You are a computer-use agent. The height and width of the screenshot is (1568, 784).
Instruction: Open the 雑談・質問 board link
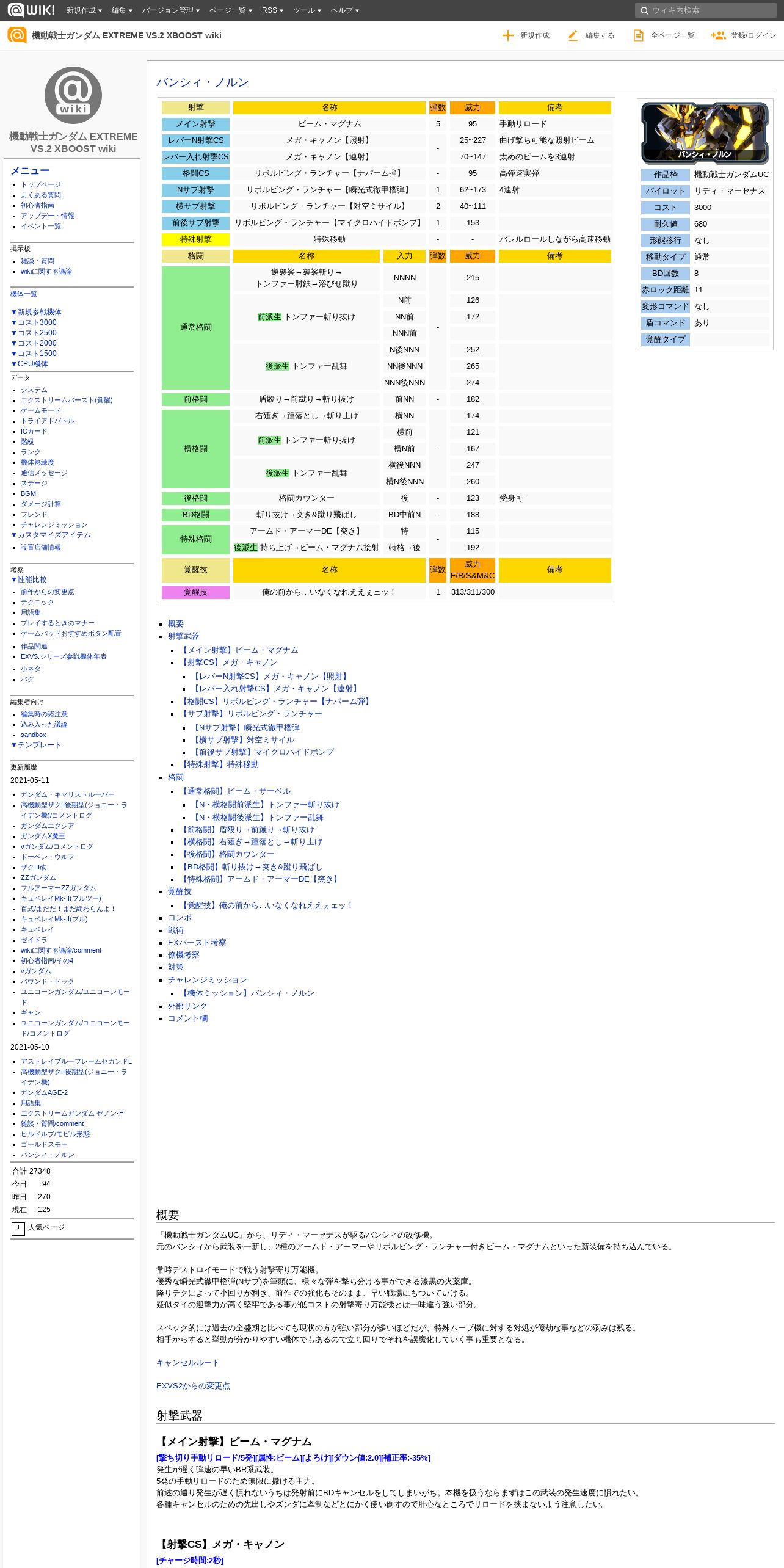coord(37,261)
